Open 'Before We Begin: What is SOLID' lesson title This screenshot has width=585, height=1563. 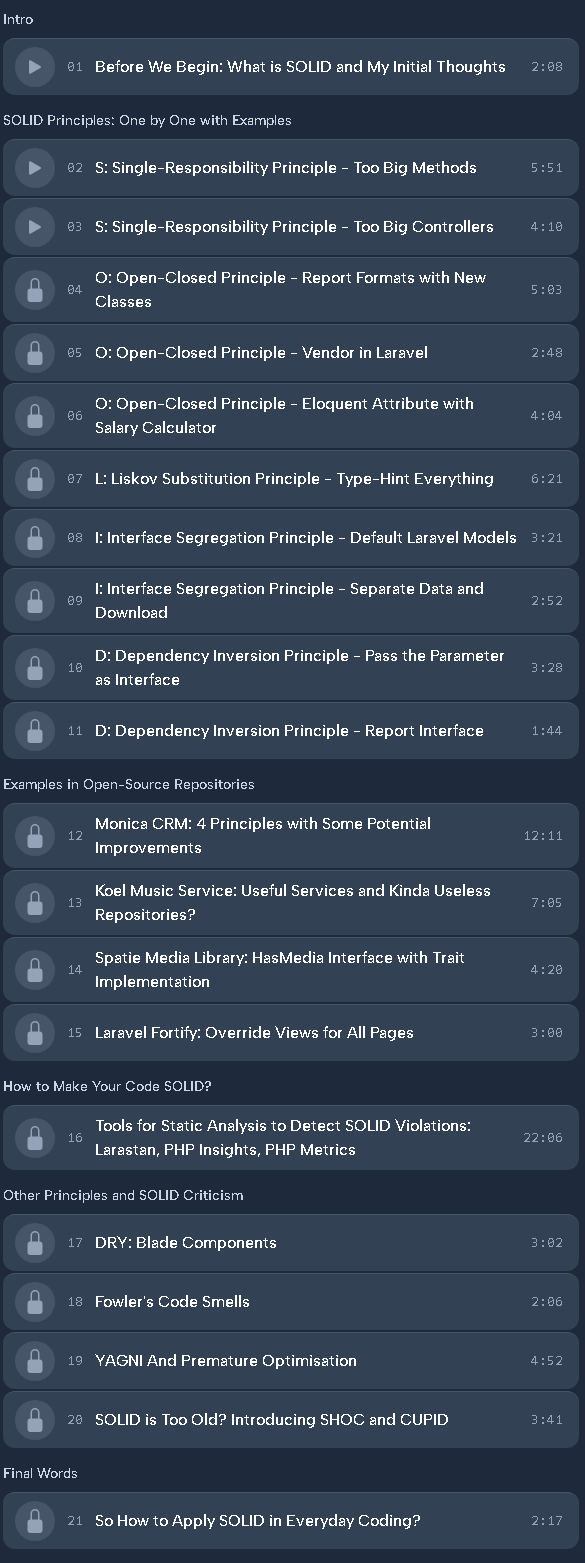click(300, 67)
